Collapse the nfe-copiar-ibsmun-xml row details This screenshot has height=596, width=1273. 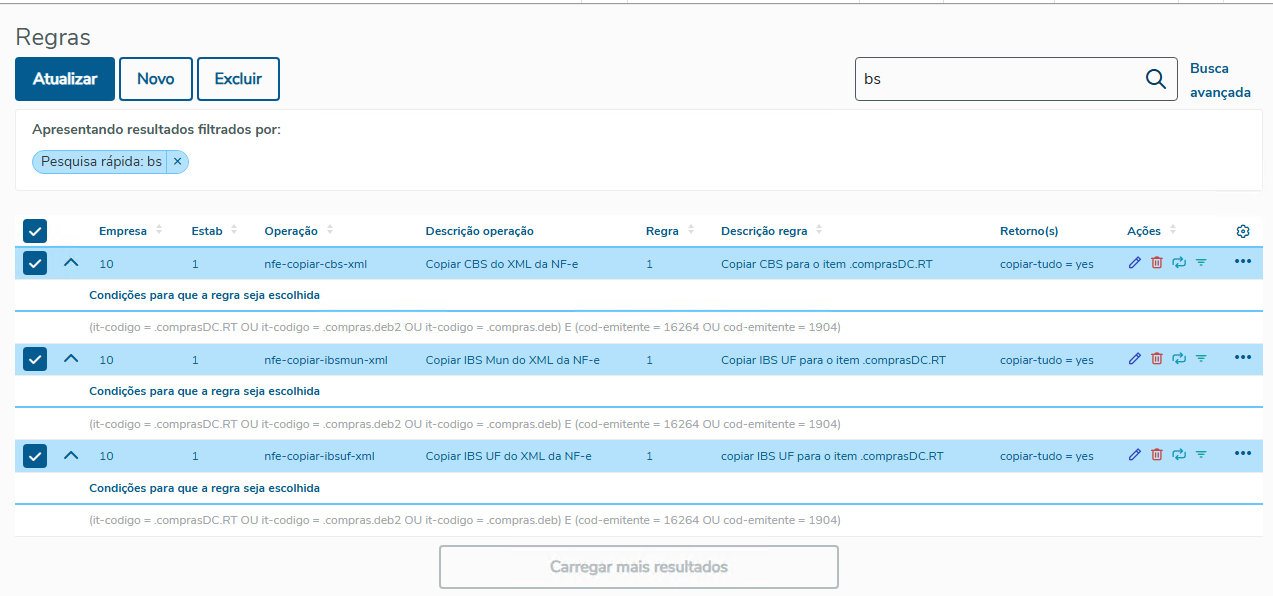(70, 359)
